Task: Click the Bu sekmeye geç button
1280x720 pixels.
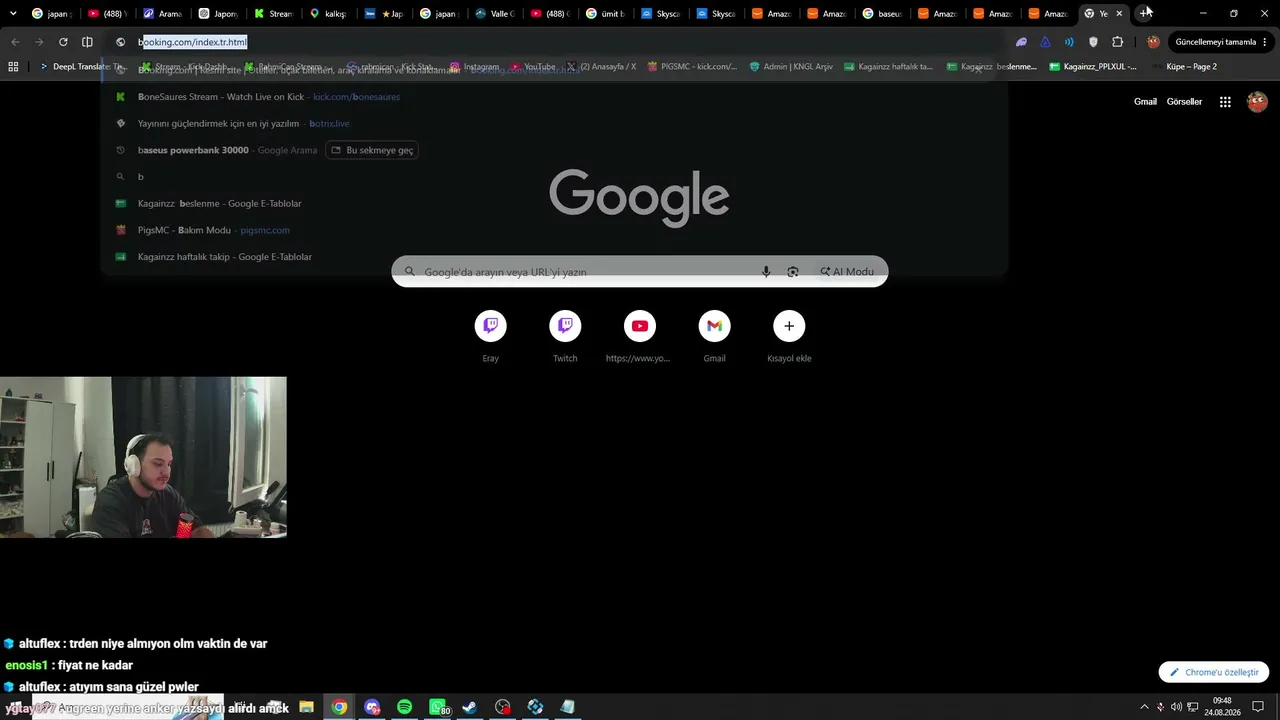Action: pos(372,150)
